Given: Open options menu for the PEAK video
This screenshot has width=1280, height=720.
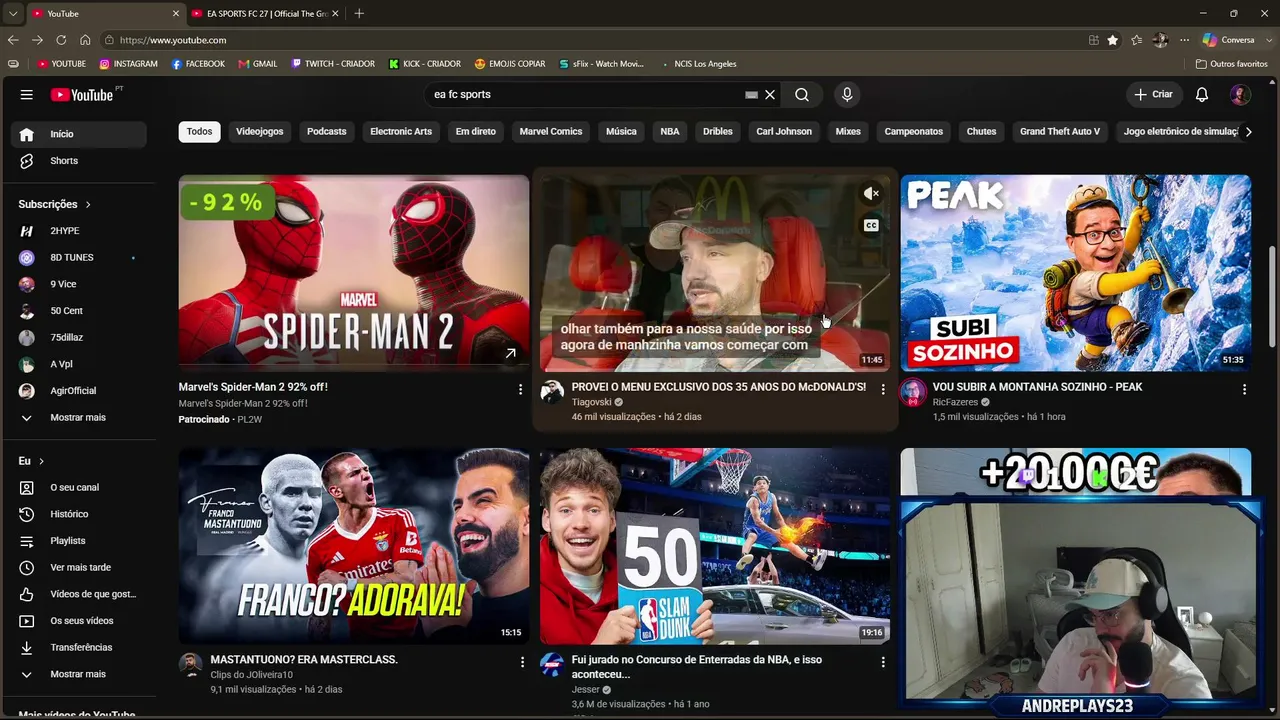Looking at the screenshot, I should click(1244, 389).
